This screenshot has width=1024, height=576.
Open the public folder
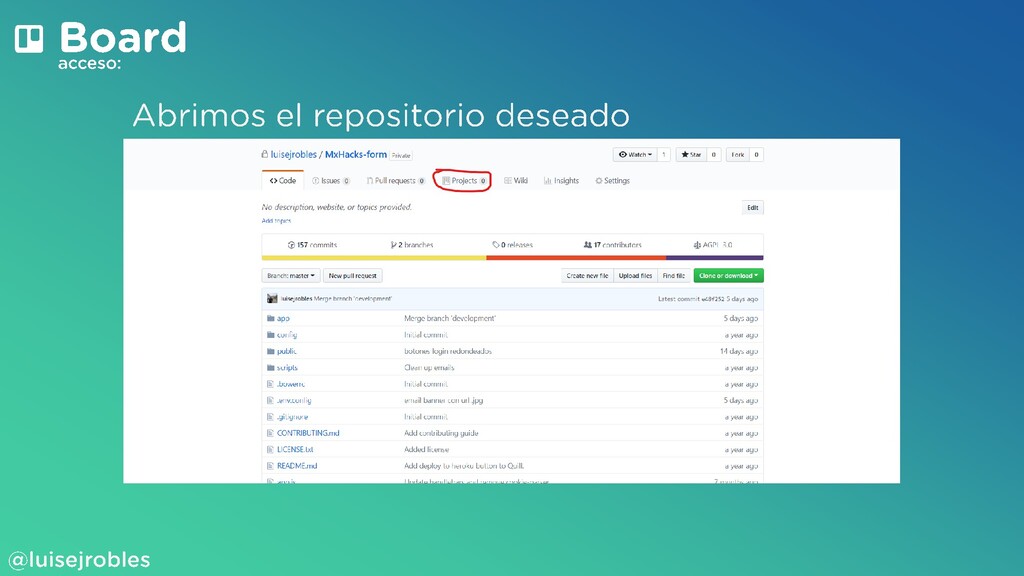286,351
